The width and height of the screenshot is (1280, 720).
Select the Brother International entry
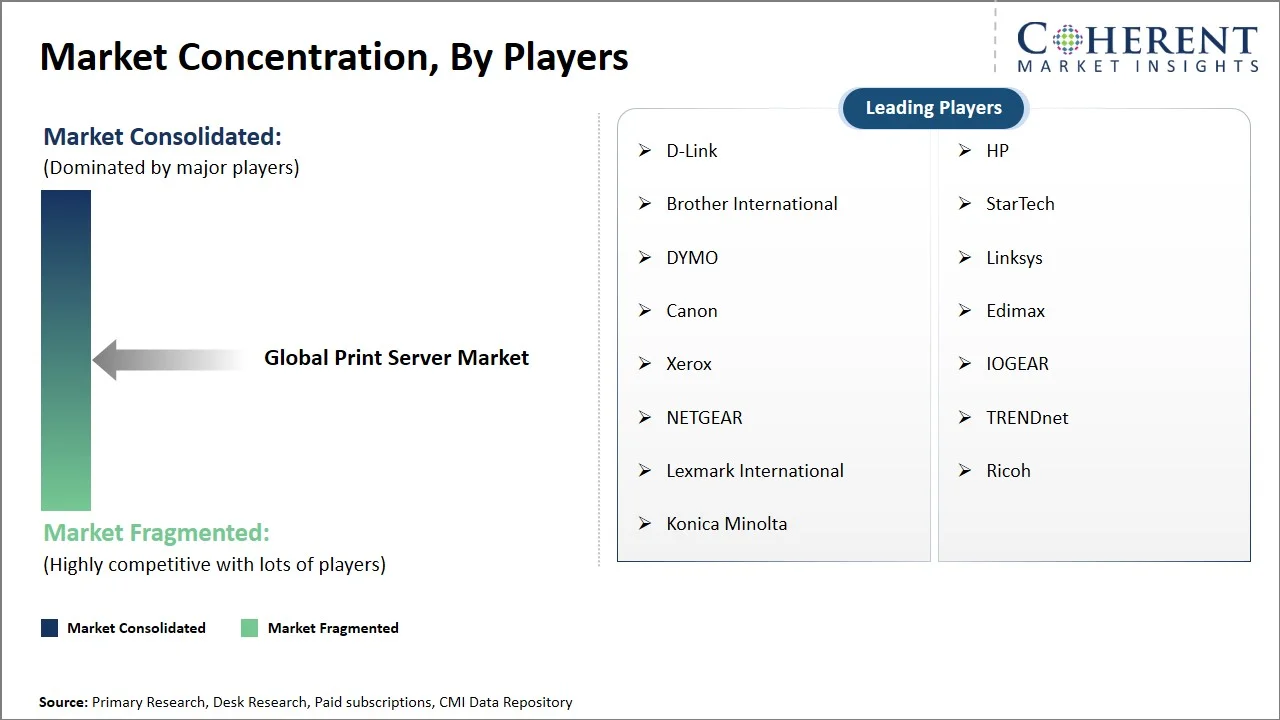(752, 204)
